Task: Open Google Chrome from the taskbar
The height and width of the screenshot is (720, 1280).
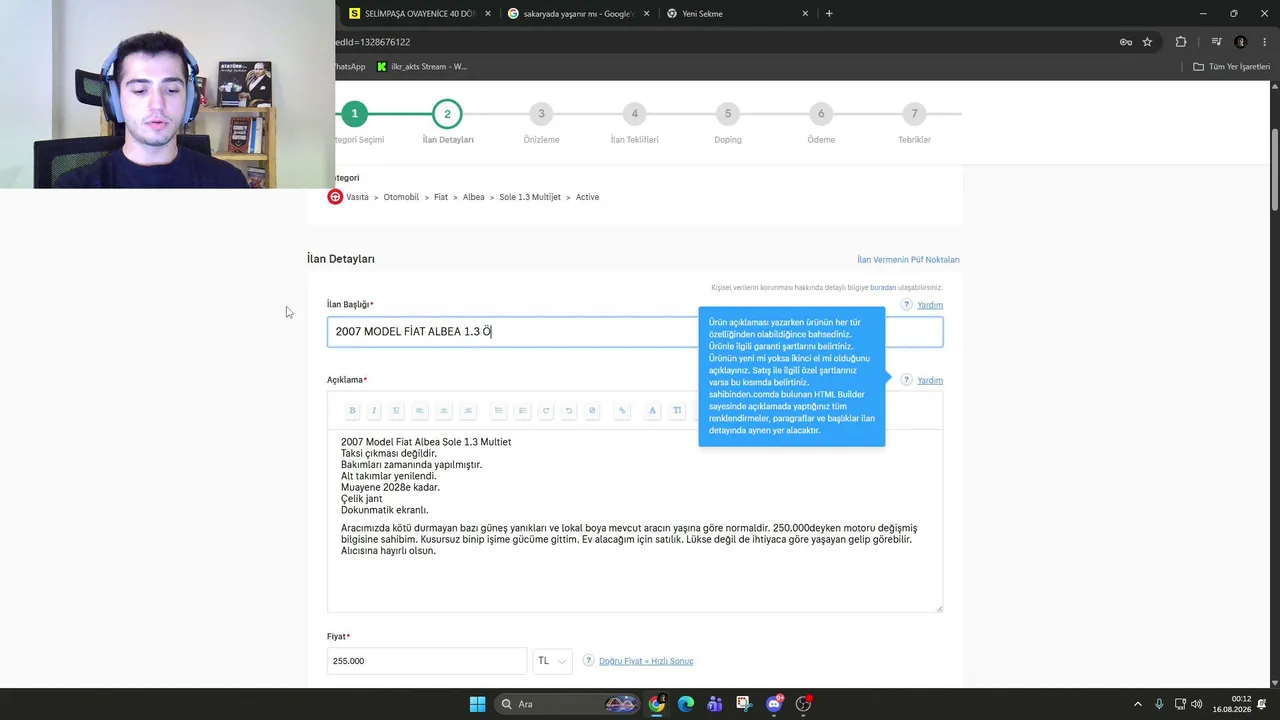Action: [x=656, y=704]
